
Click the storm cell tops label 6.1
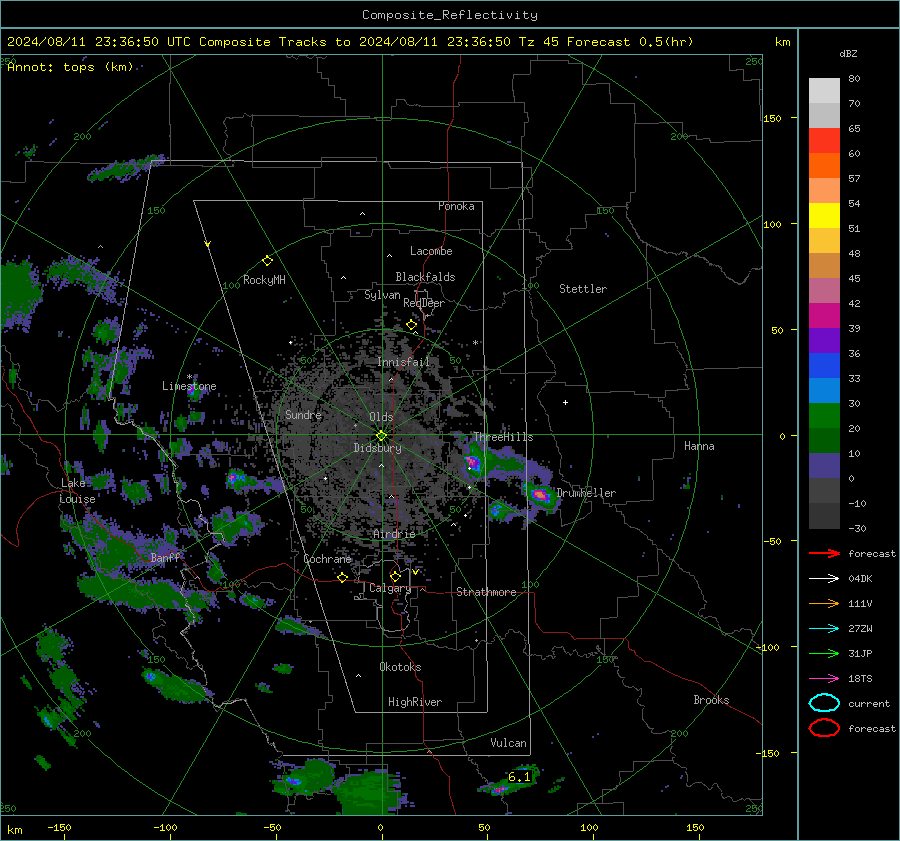point(519,777)
